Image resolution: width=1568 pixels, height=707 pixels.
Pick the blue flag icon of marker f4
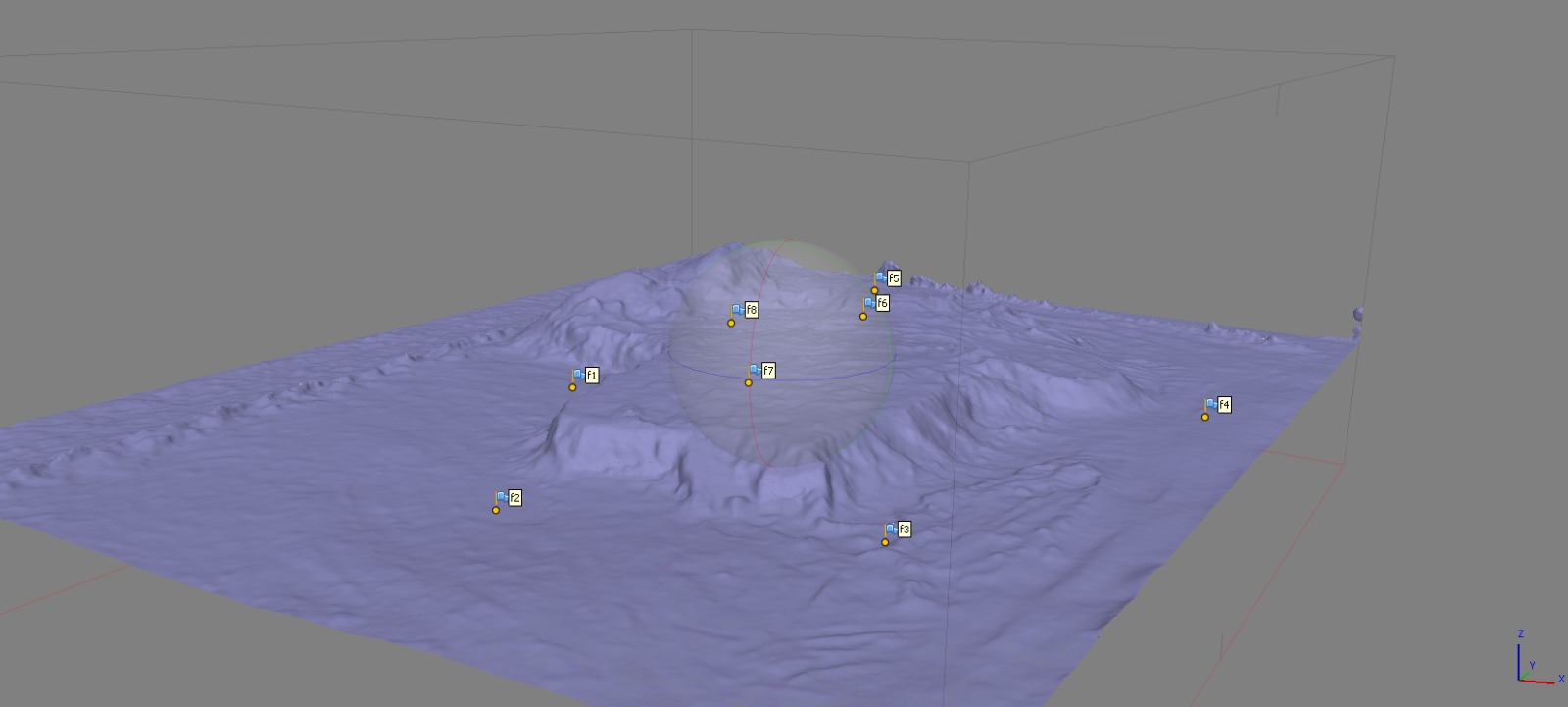click(x=1211, y=404)
